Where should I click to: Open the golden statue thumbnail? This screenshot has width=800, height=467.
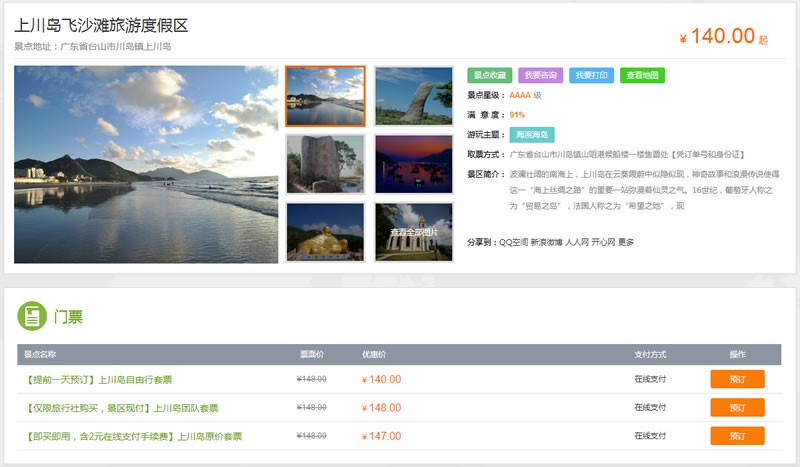(x=325, y=231)
